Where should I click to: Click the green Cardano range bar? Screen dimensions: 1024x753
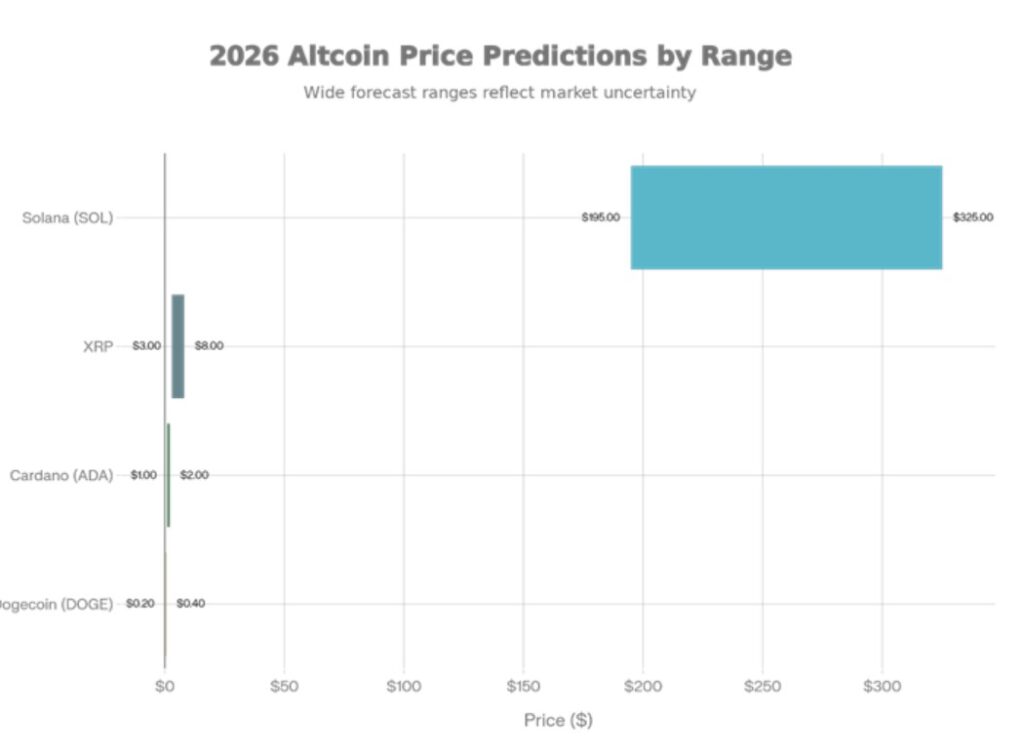[168, 475]
